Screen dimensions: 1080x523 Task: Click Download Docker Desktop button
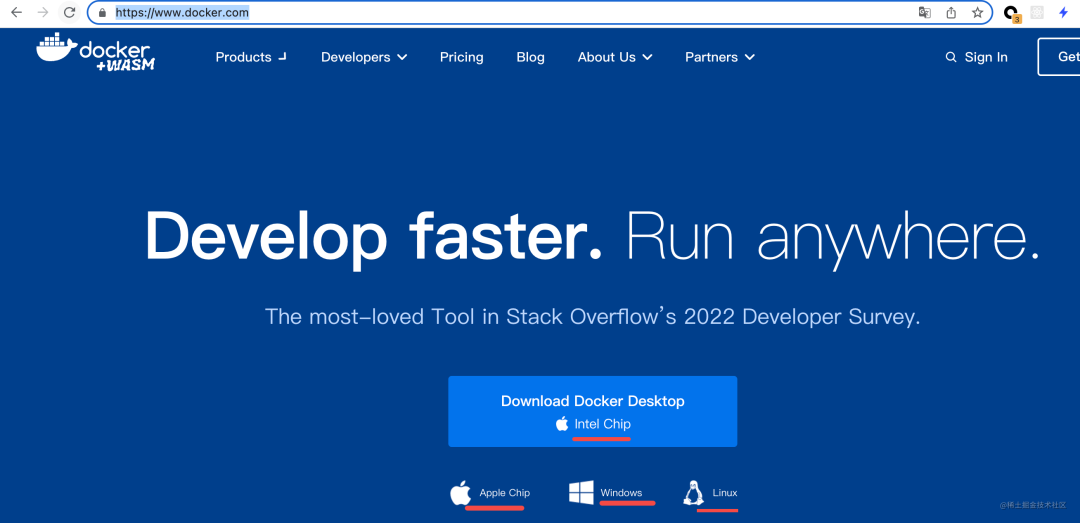coord(592,411)
